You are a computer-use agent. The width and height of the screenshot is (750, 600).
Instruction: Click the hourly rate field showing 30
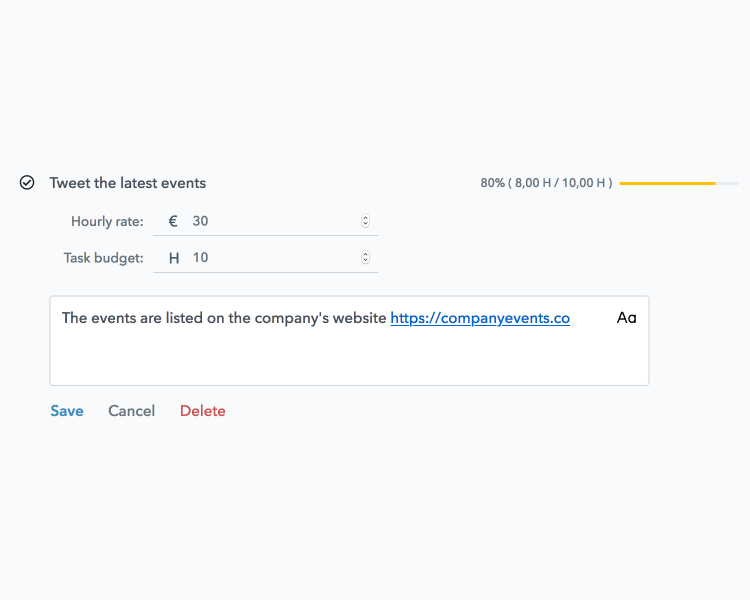pyautogui.click(x=265, y=221)
